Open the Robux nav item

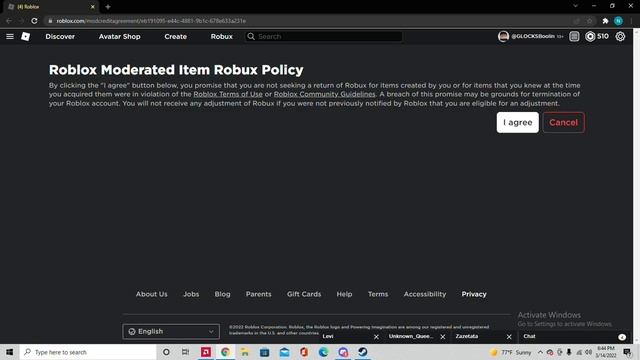(222, 36)
